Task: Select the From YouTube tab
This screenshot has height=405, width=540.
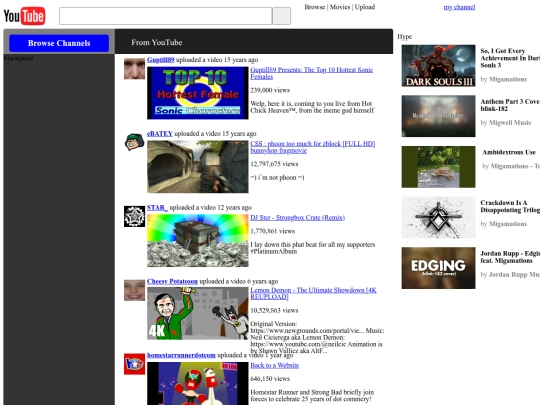Action: pyautogui.click(x=157, y=42)
